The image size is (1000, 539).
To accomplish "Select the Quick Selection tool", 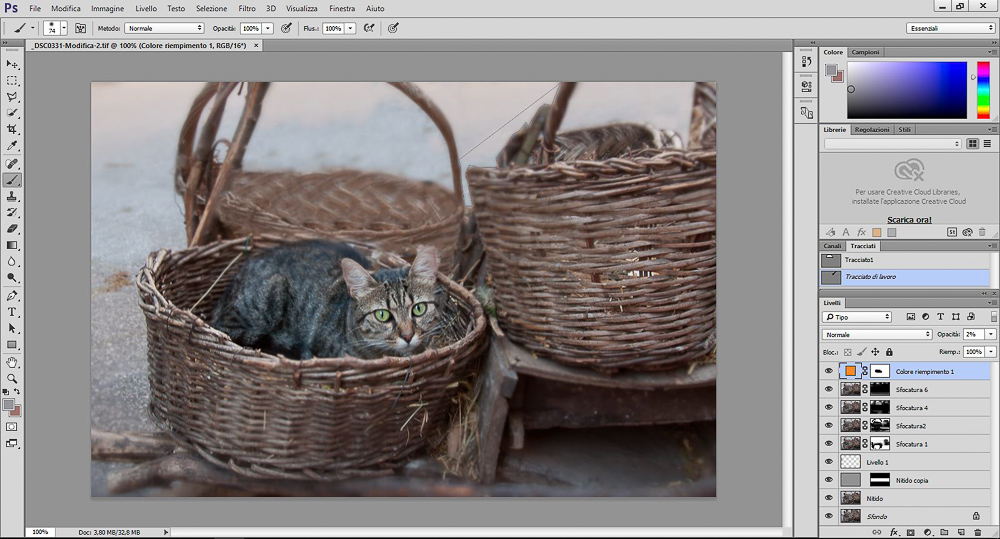I will (12, 113).
